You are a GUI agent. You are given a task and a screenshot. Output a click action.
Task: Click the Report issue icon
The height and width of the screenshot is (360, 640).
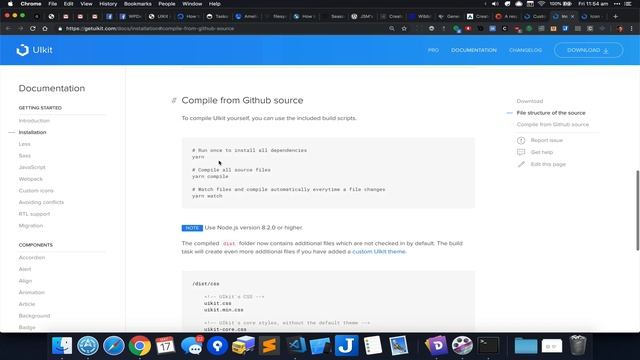[521, 140]
